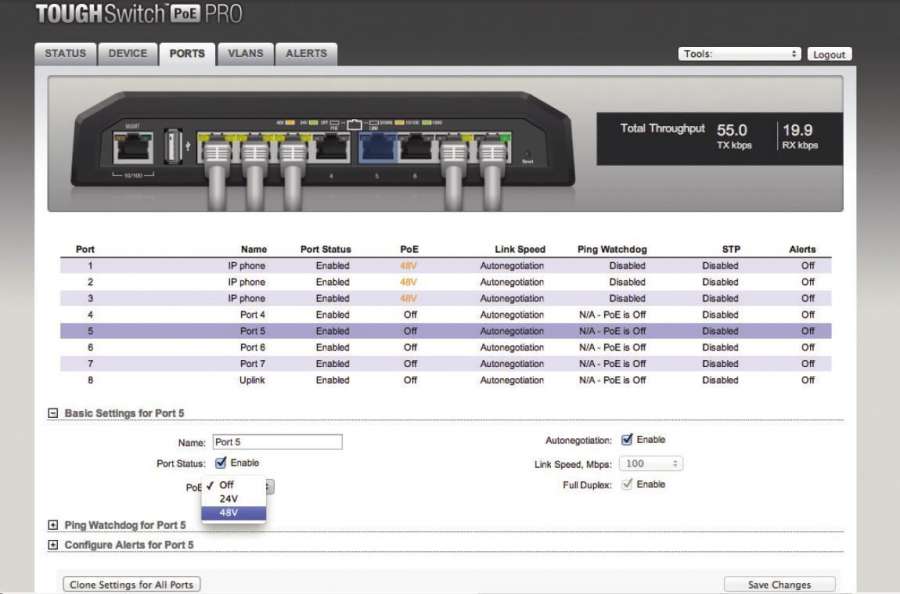Click the Link Speed column header
This screenshot has height=594, width=900.
[520, 249]
